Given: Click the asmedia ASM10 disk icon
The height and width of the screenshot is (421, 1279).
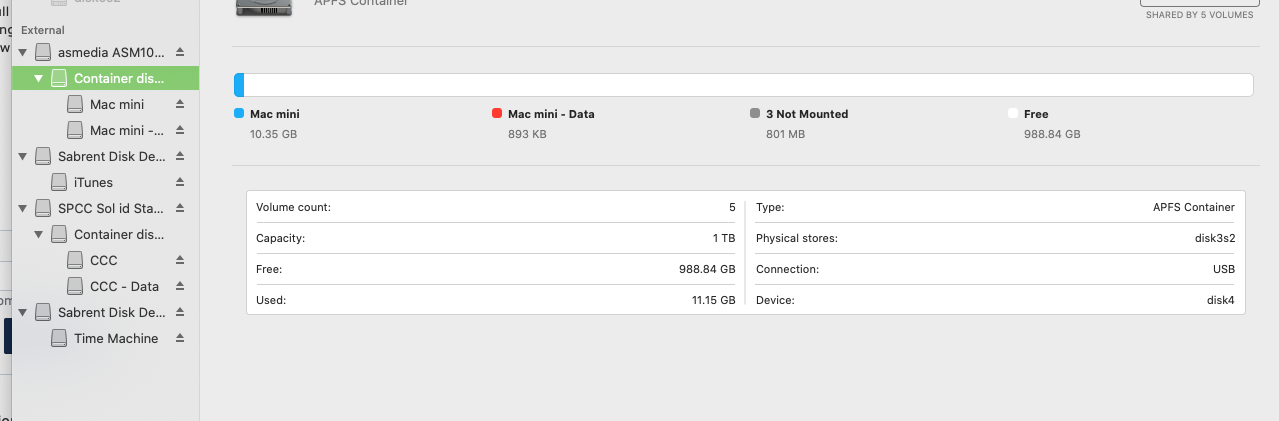Looking at the screenshot, I should click(43, 52).
